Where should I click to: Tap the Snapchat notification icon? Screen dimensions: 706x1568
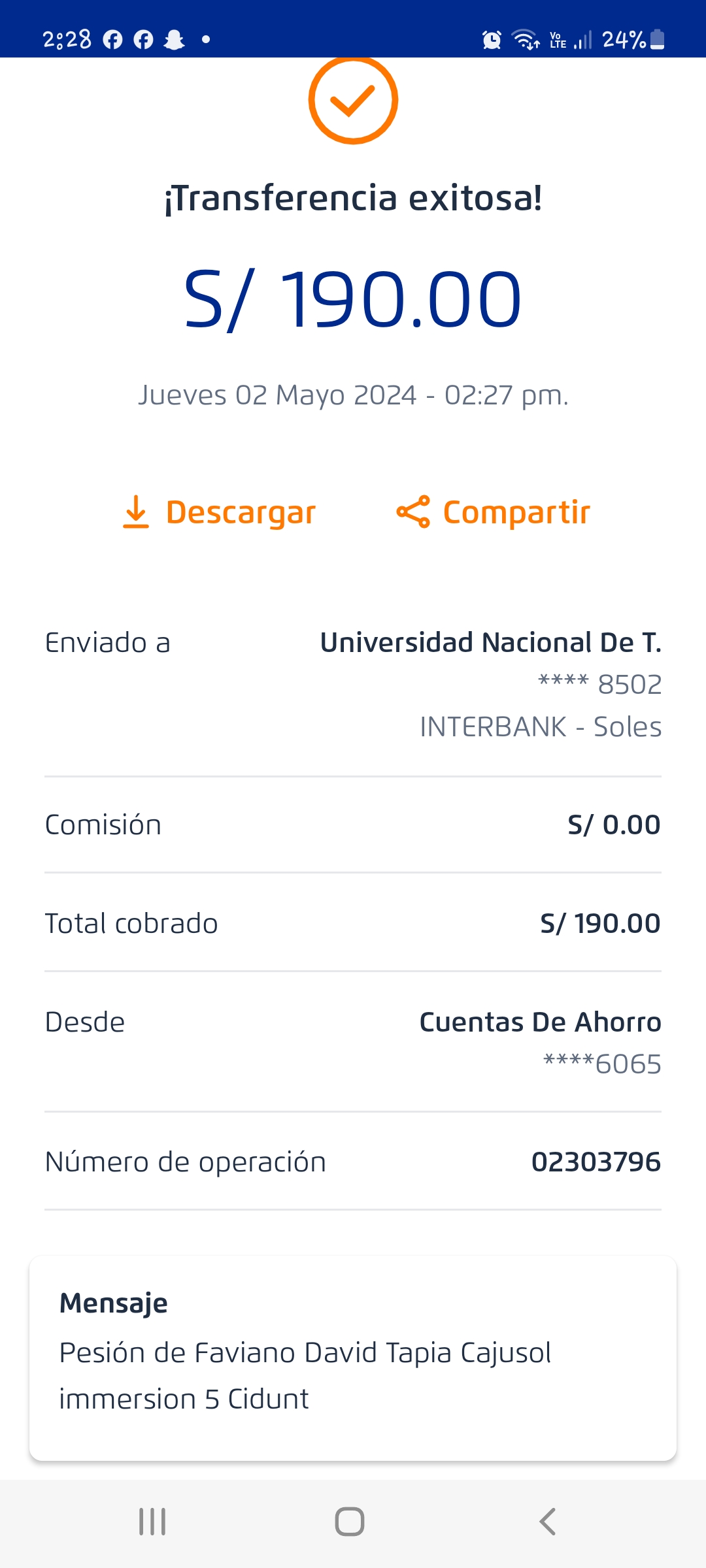pyautogui.click(x=175, y=40)
